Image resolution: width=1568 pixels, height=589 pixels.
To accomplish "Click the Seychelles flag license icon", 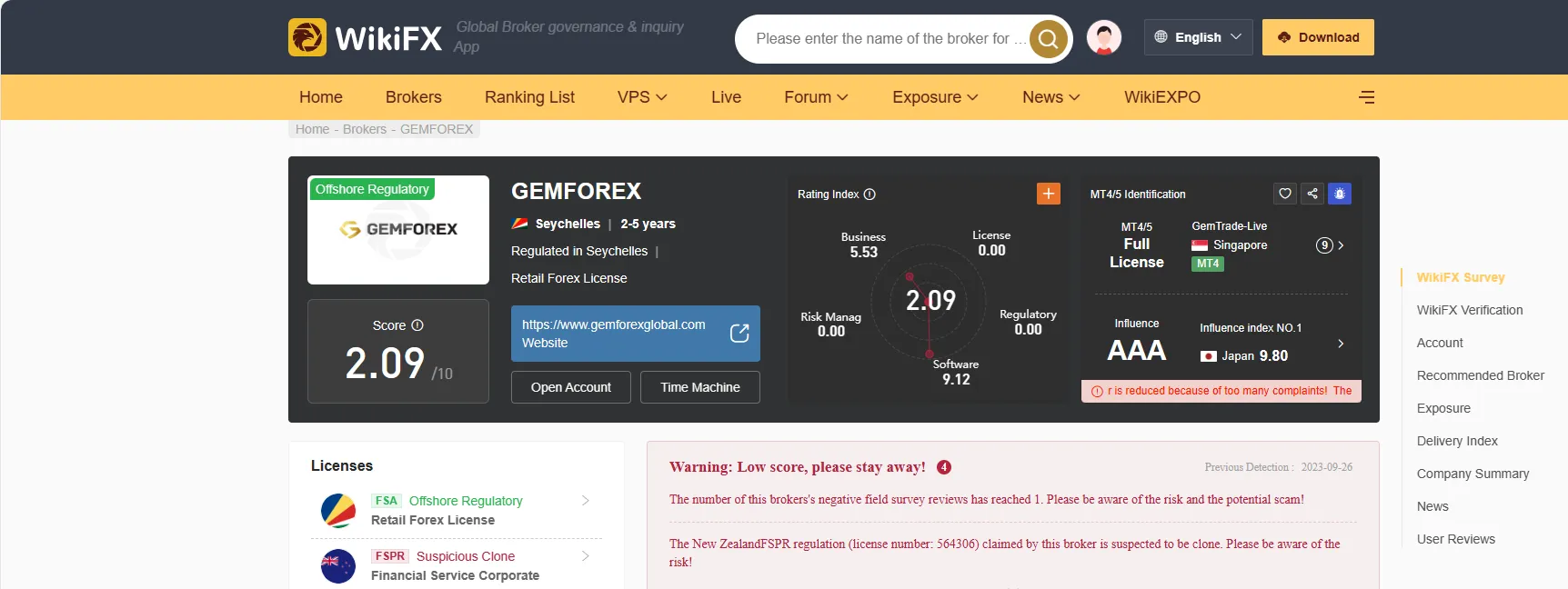I will coord(338,511).
